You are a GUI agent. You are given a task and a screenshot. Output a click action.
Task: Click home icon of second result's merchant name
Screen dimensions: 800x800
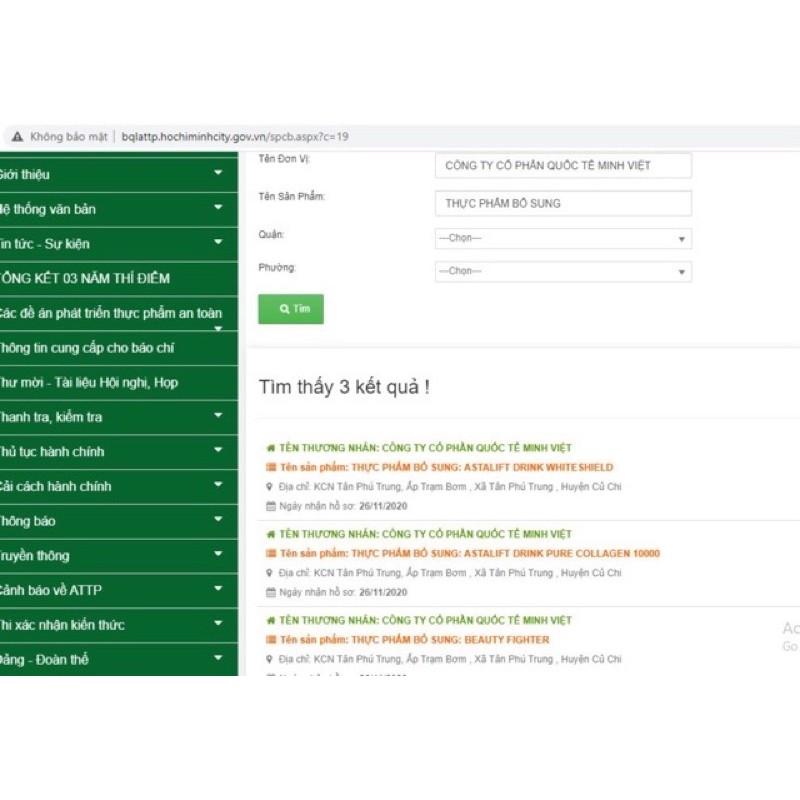pos(271,534)
